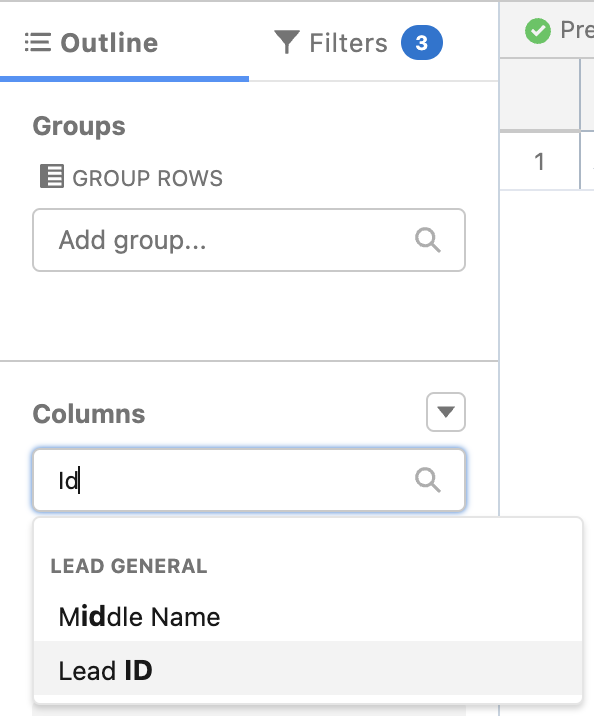Click the Outline list icon
Screen dimensions: 594x716
[x=37, y=42]
